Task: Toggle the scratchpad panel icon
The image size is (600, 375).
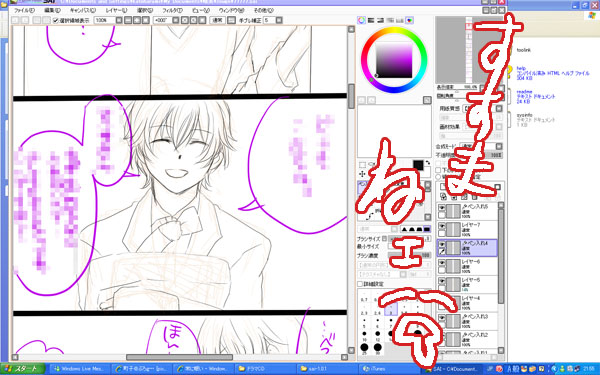Action: [x=409, y=20]
